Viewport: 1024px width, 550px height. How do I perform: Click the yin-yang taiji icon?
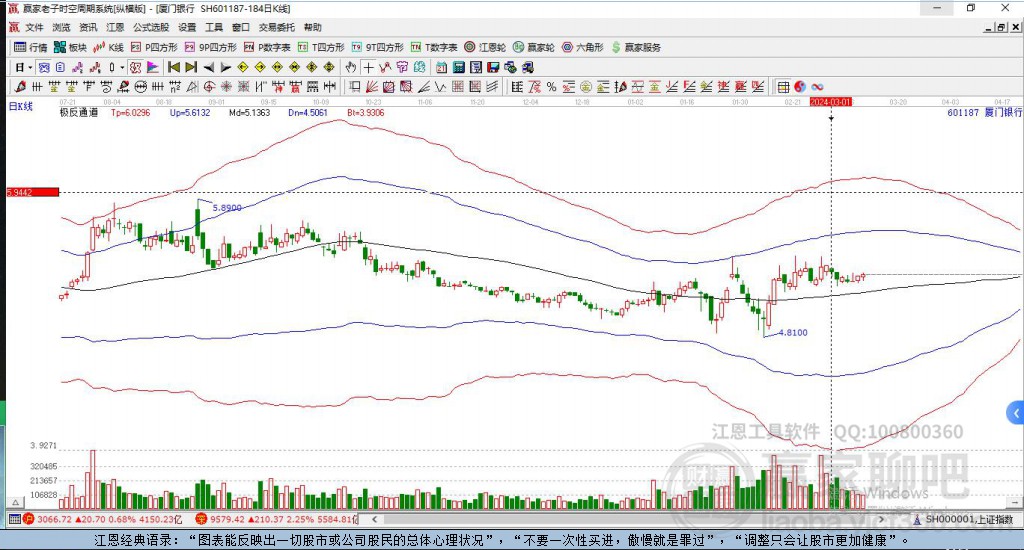click(799, 87)
